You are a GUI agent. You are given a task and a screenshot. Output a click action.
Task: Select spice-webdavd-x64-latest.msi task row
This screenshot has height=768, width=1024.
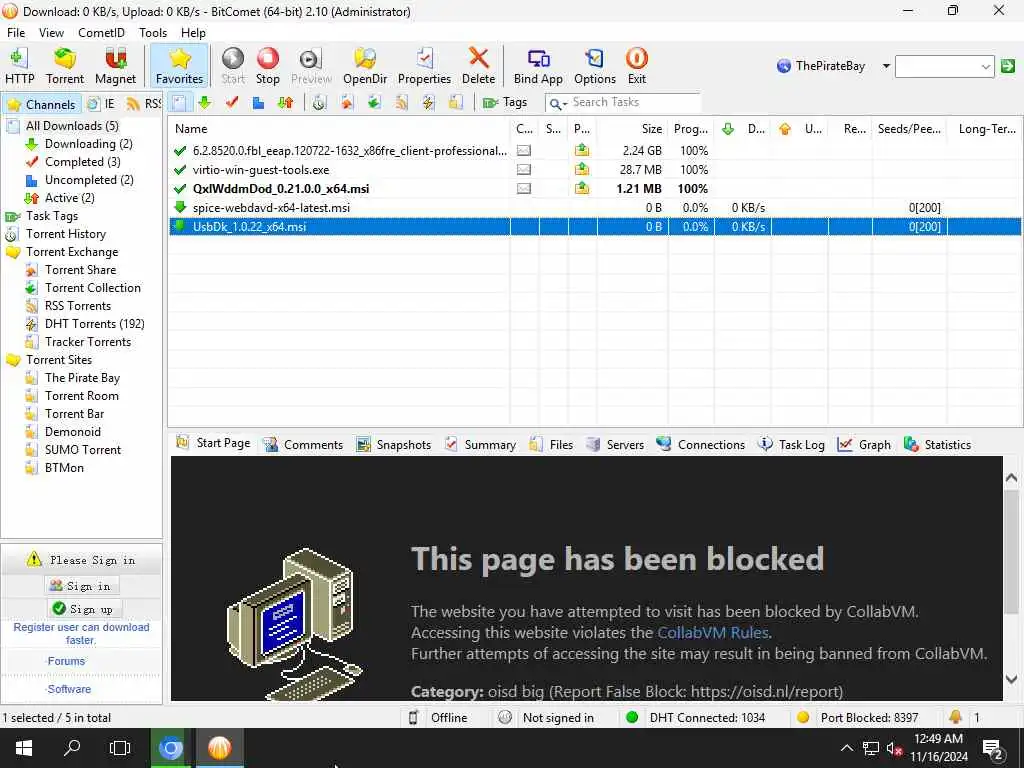click(x=594, y=208)
